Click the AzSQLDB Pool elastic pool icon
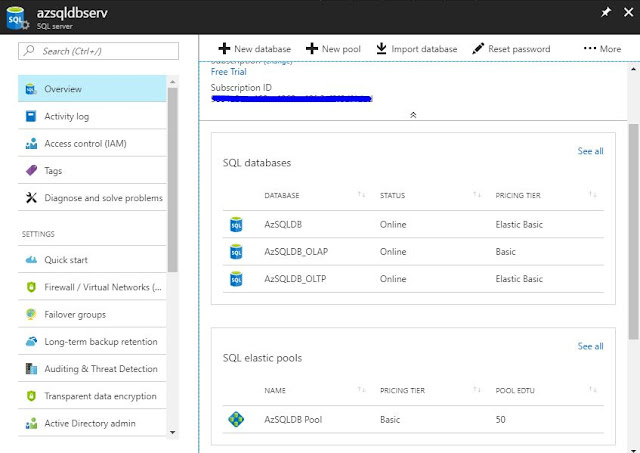This screenshot has height=453, width=640. 236,419
